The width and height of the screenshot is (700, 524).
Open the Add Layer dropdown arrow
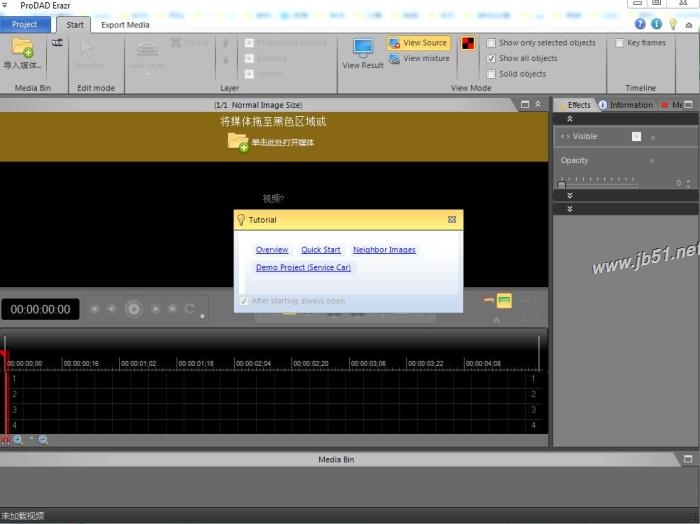tap(148, 74)
